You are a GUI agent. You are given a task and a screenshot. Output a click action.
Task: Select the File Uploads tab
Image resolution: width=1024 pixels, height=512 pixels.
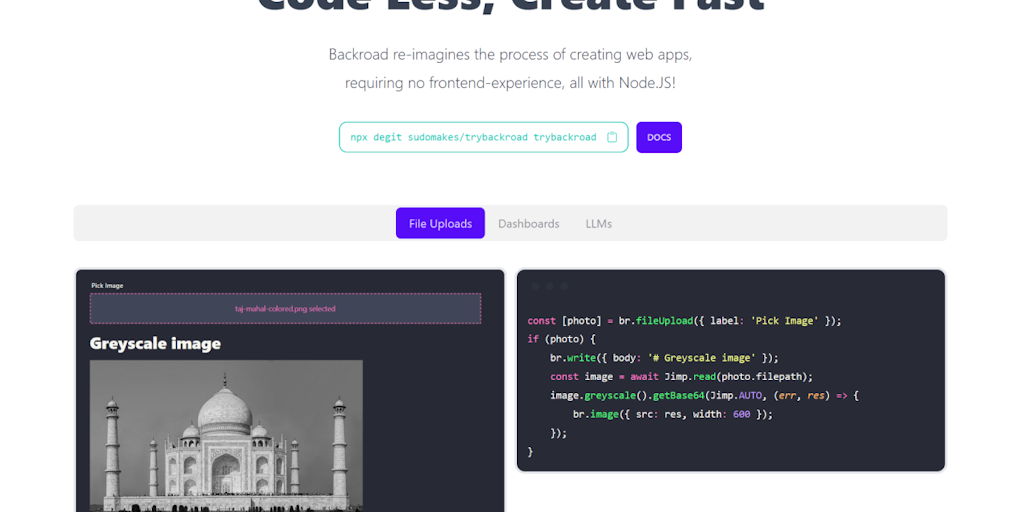440,223
